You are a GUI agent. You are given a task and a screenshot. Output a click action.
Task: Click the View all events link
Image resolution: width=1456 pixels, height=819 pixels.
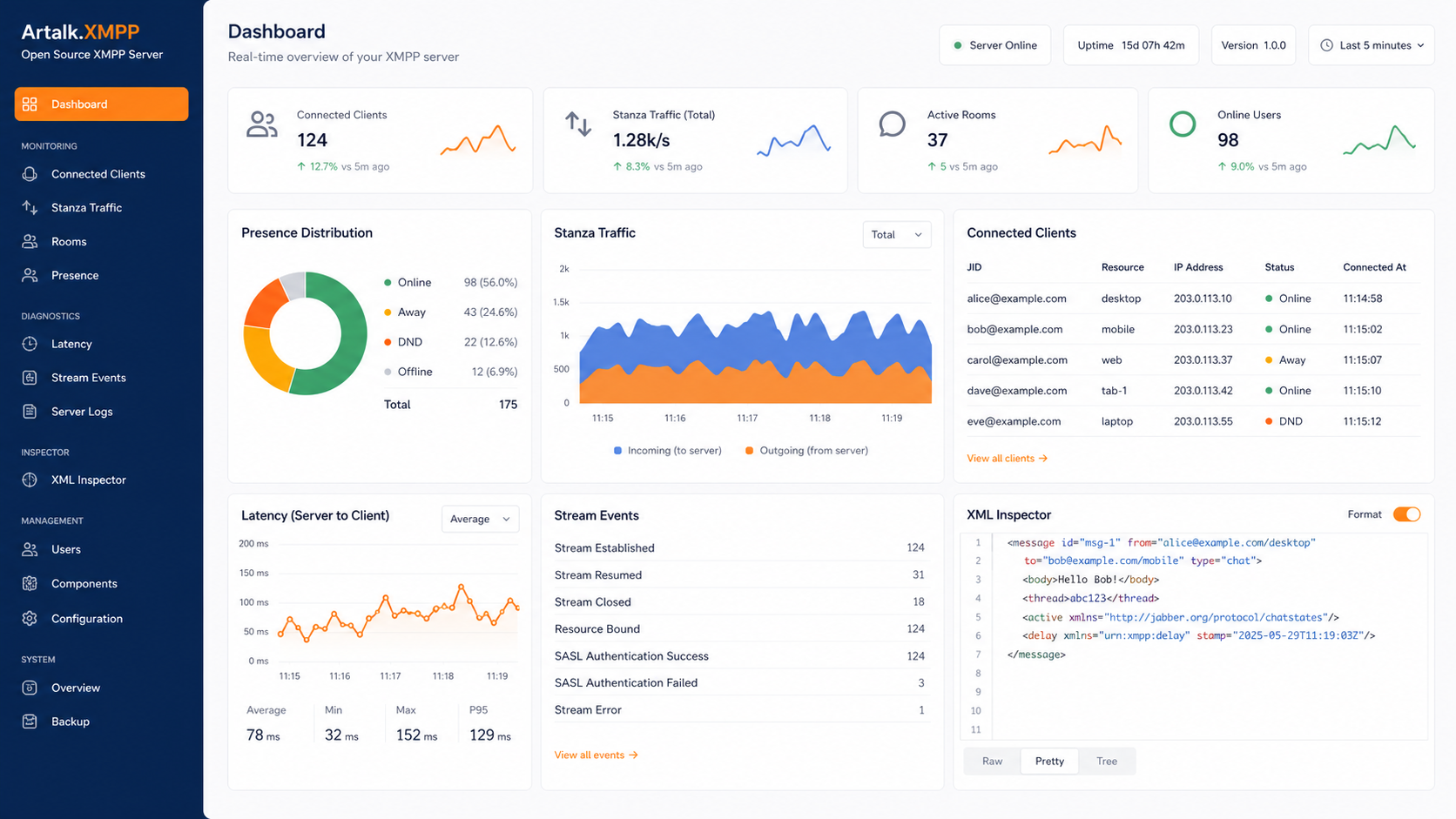pyautogui.click(x=596, y=755)
